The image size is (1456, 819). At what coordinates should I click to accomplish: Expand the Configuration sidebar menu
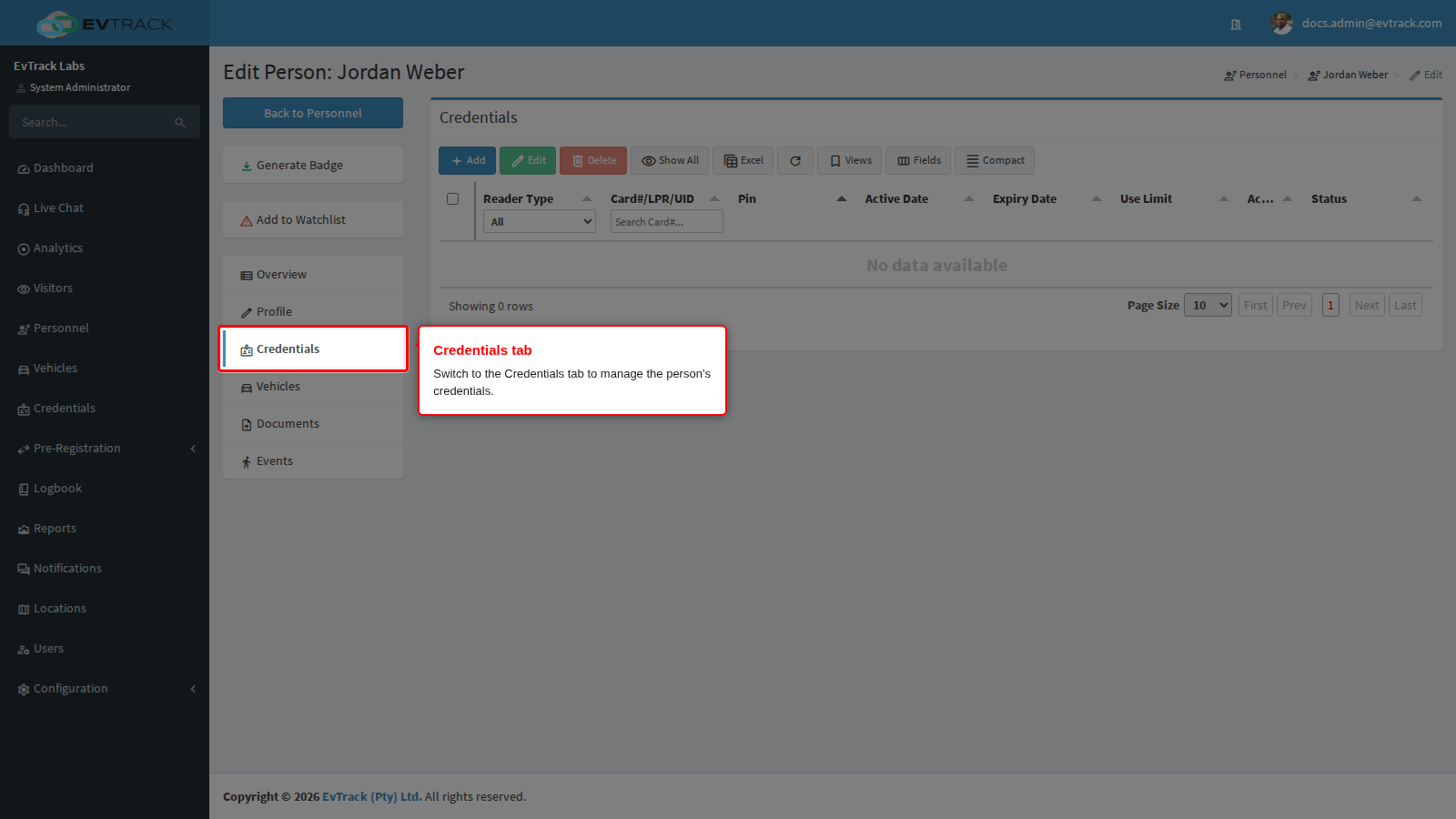coord(105,689)
